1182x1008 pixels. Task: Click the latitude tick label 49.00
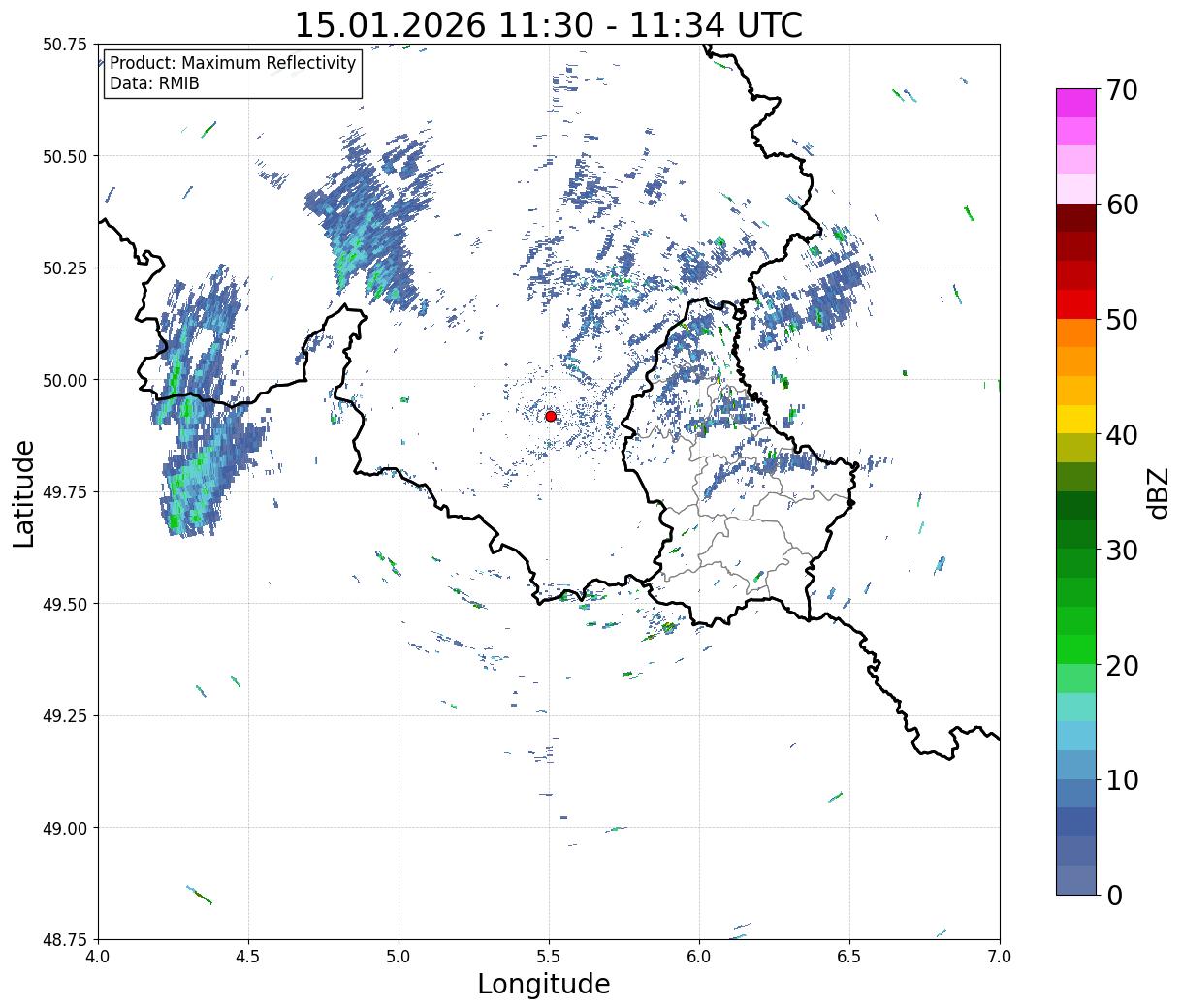click(66, 828)
